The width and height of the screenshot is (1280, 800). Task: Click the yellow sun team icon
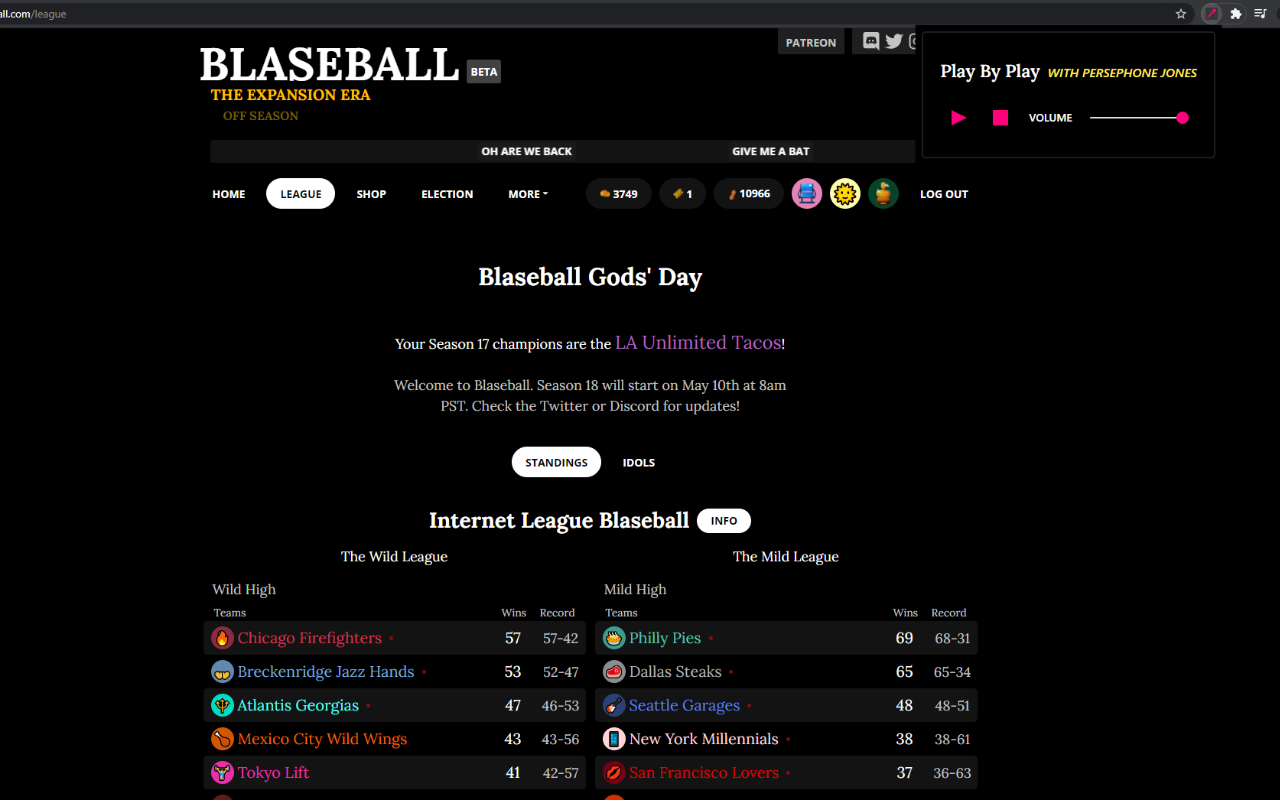[845, 194]
